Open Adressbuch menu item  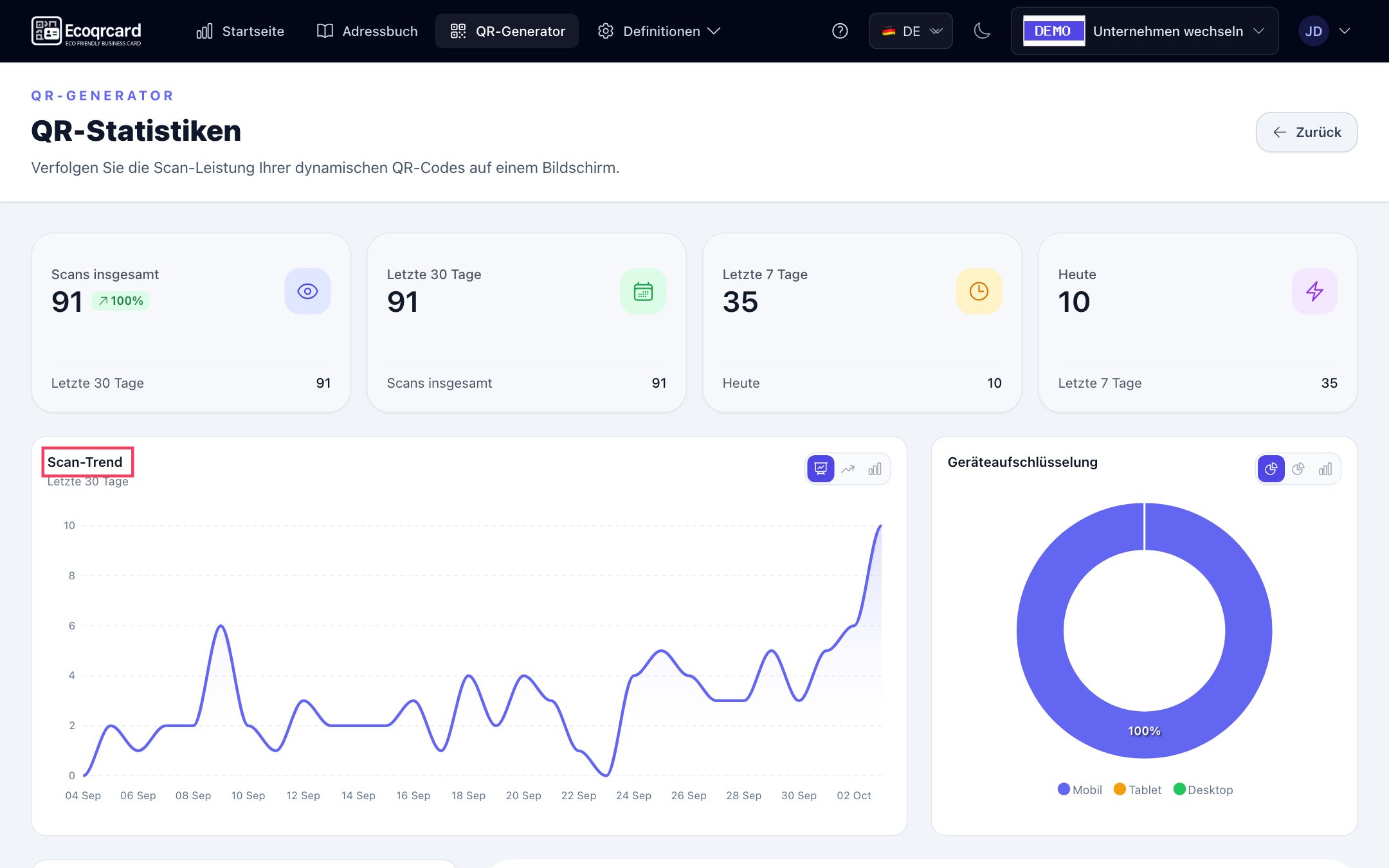[367, 31]
